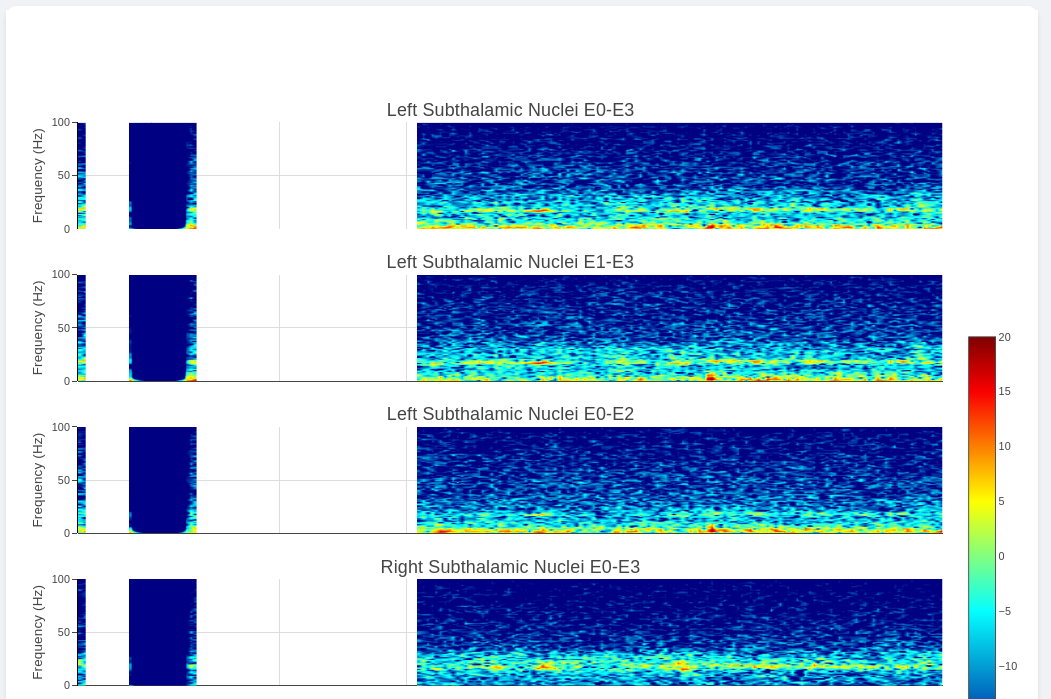
Task: Click the 50 Hz tick of Left E0-E3 plot
Action: pos(64,176)
